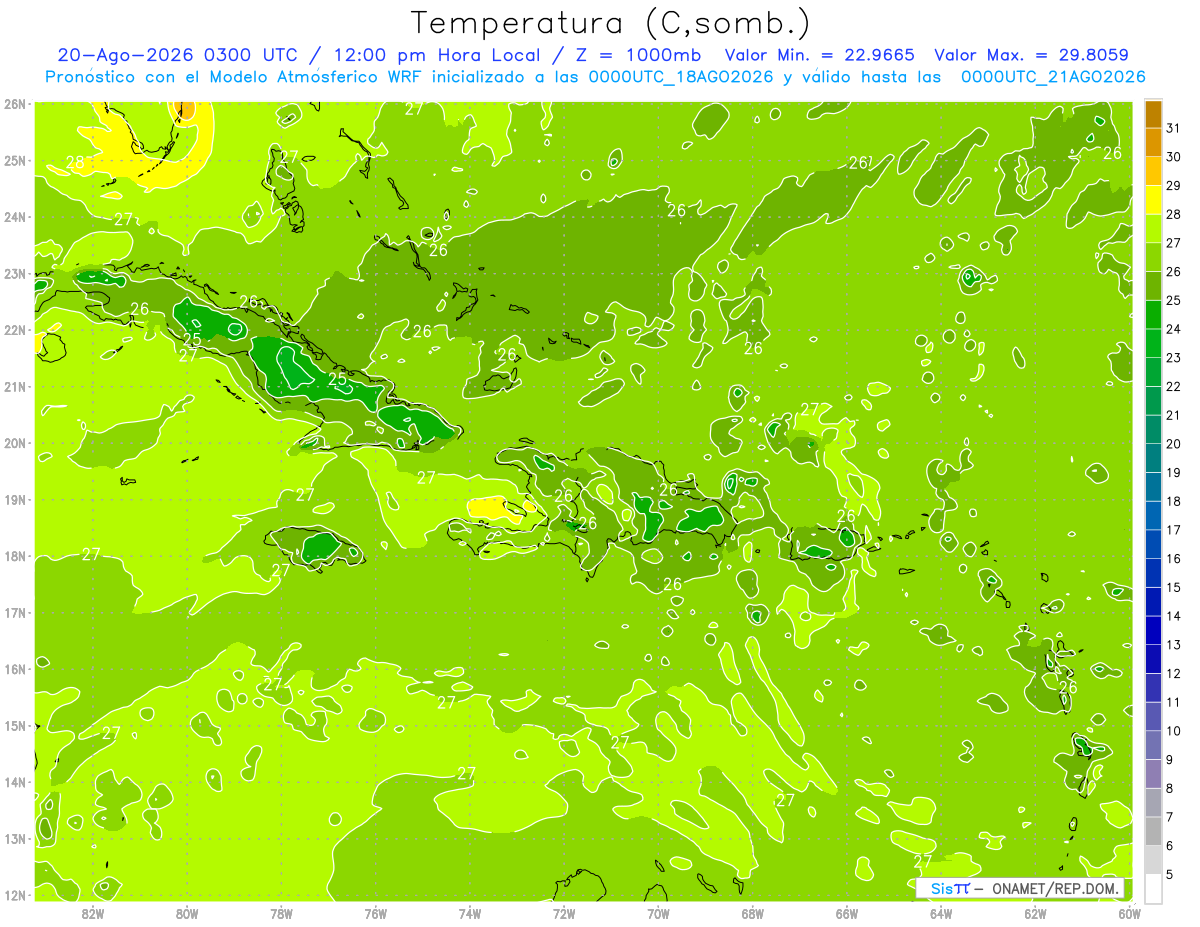Click the '30' value on the color legend
The height and width of the screenshot is (927, 1200).
click(1174, 157)
